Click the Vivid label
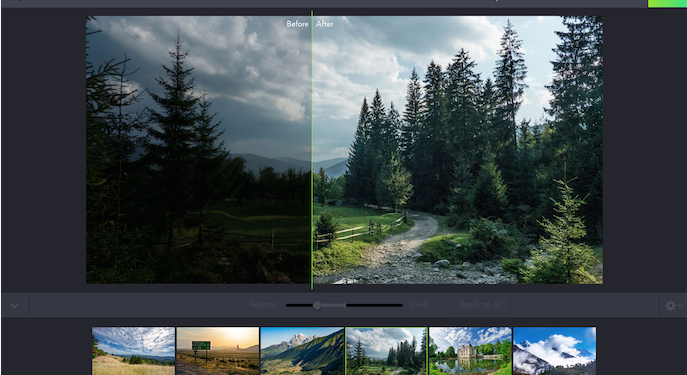 click(419, 305)
